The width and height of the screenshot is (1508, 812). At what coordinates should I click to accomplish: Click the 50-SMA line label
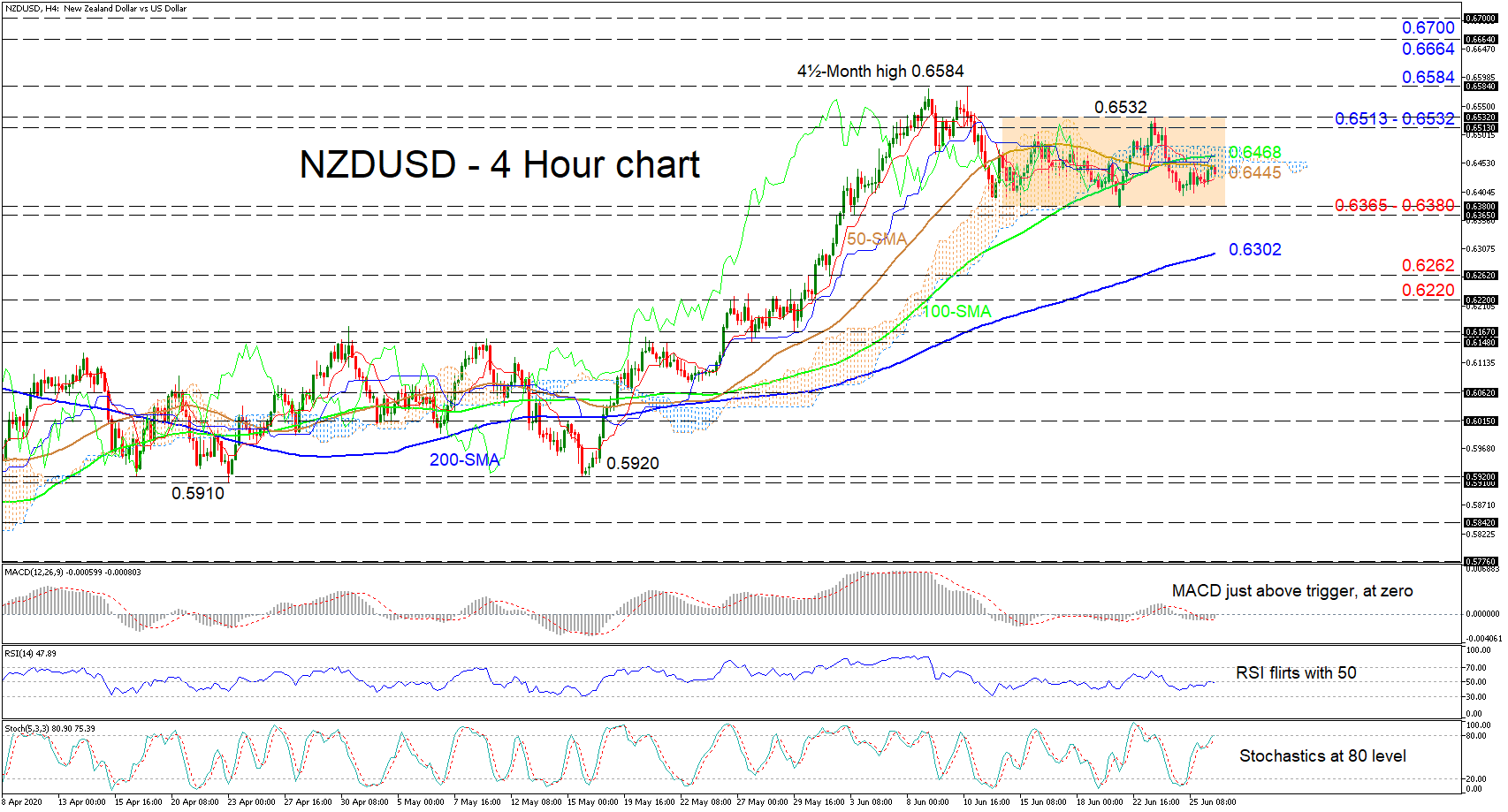click(x=877, y=239)
